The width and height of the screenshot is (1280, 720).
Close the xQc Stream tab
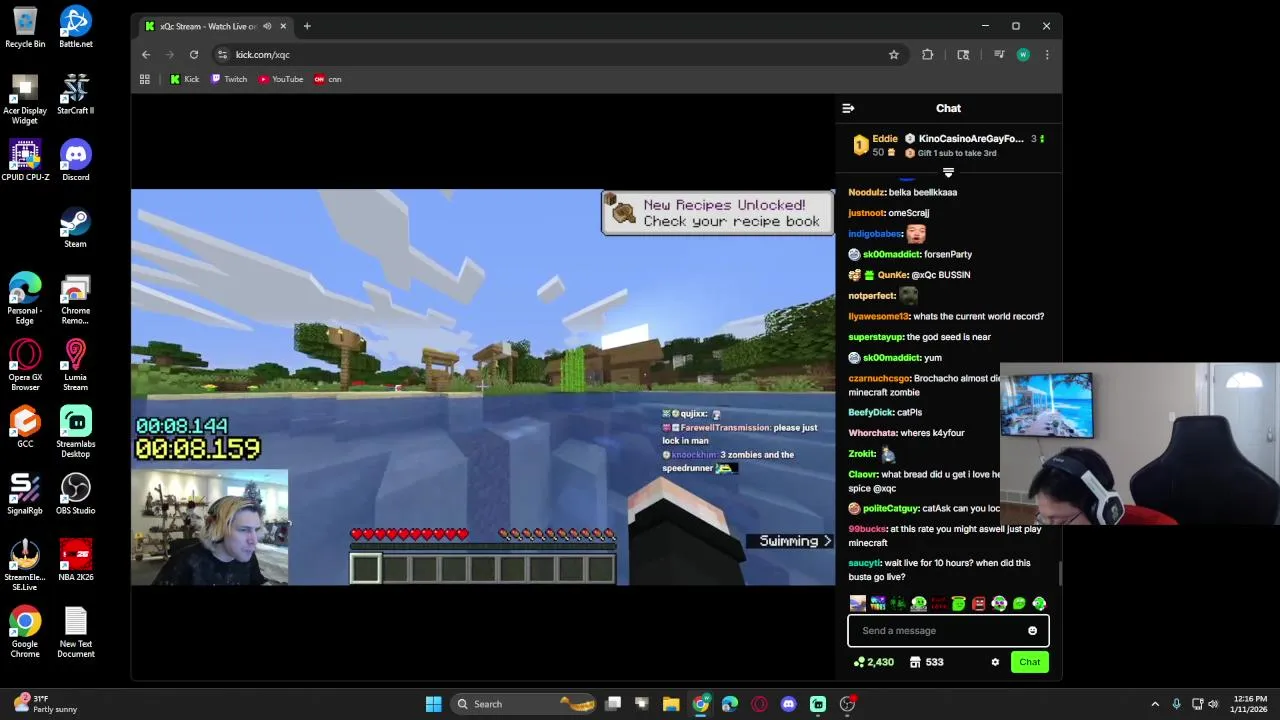(x=283, y=26)
